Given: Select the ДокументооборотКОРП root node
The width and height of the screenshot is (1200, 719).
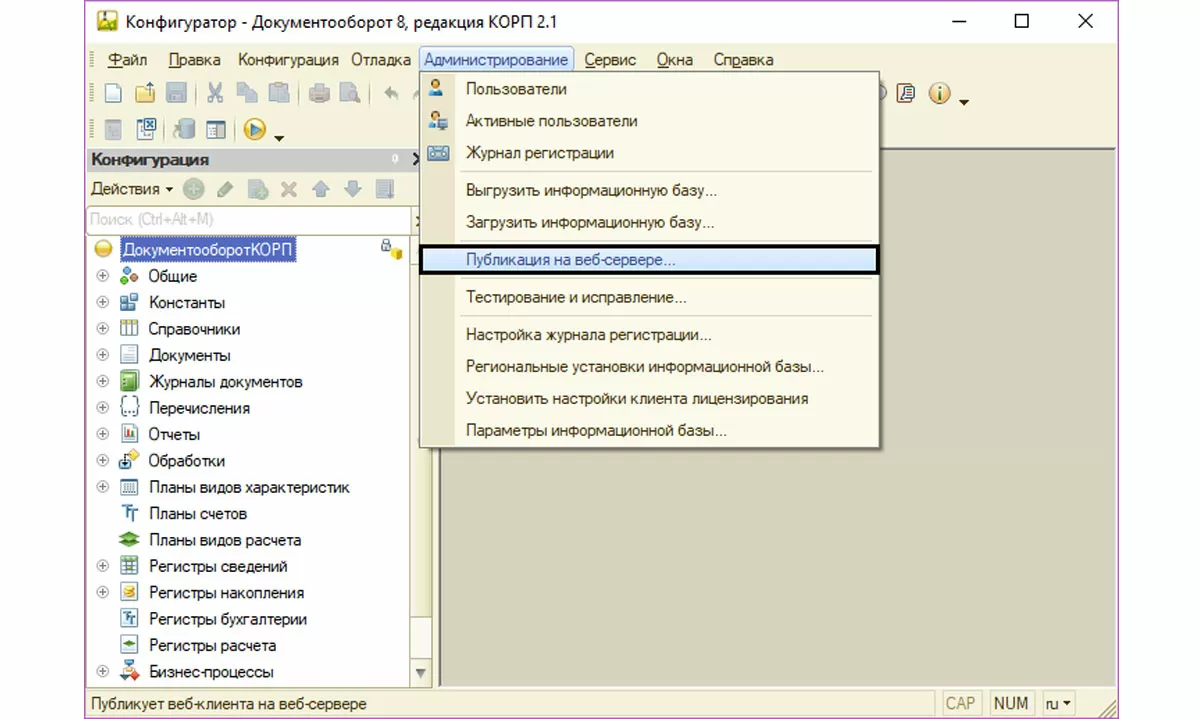Looking at the screenshot, I should point(209,249).
